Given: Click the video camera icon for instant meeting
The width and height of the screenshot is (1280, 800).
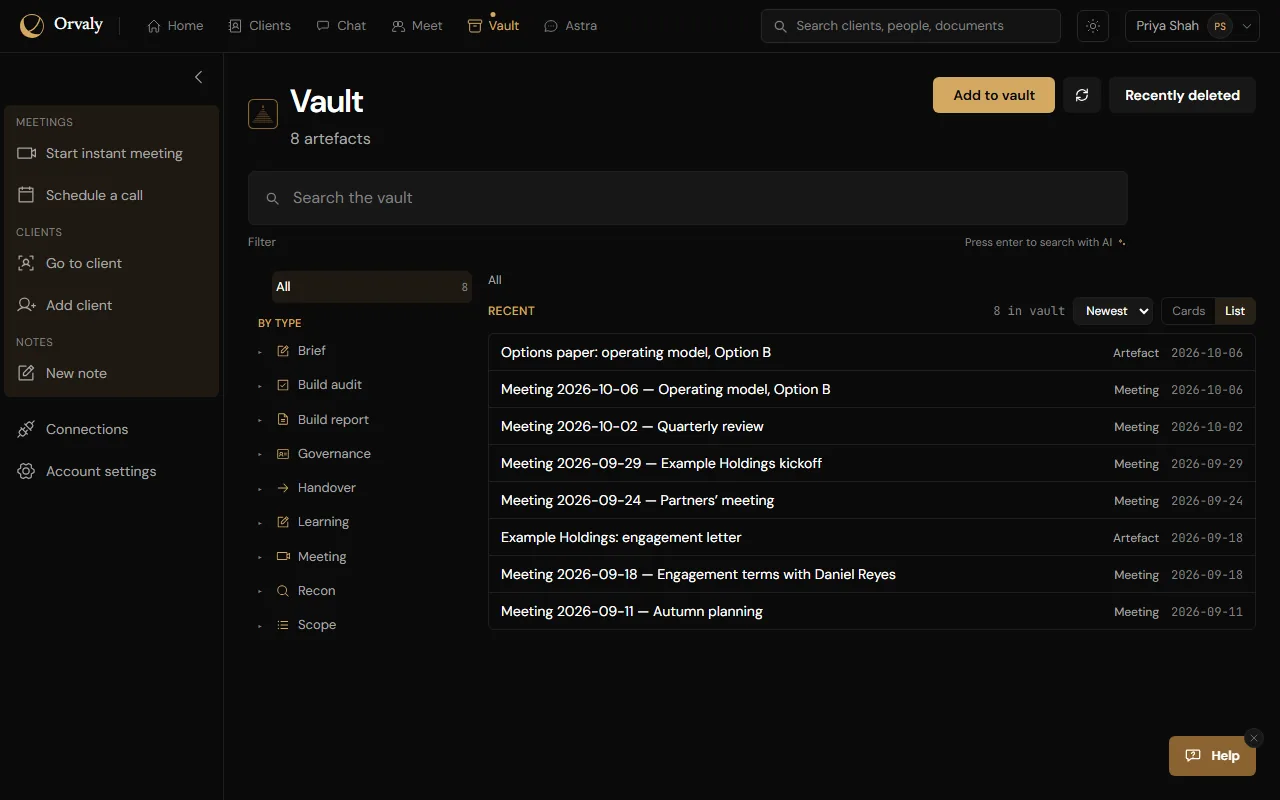Looking at the screenshot, I should coord(27,153).
